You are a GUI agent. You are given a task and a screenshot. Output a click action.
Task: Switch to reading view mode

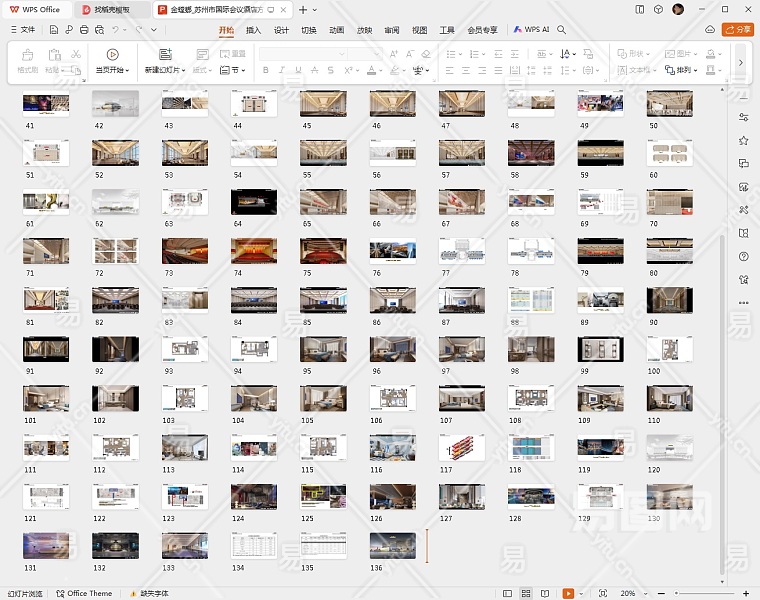point(546,593)
